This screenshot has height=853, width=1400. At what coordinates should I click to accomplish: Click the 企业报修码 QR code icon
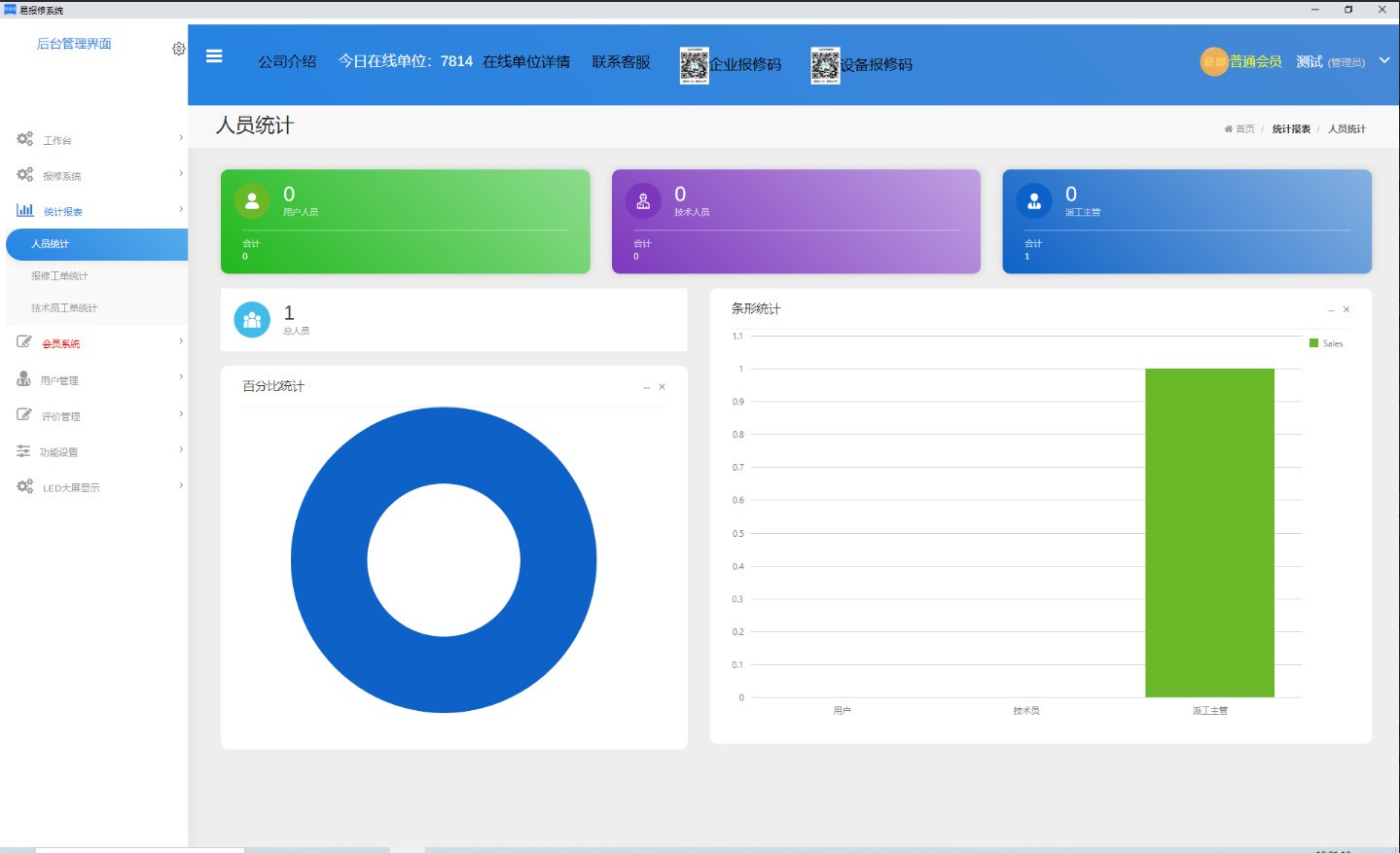[694, 65]
